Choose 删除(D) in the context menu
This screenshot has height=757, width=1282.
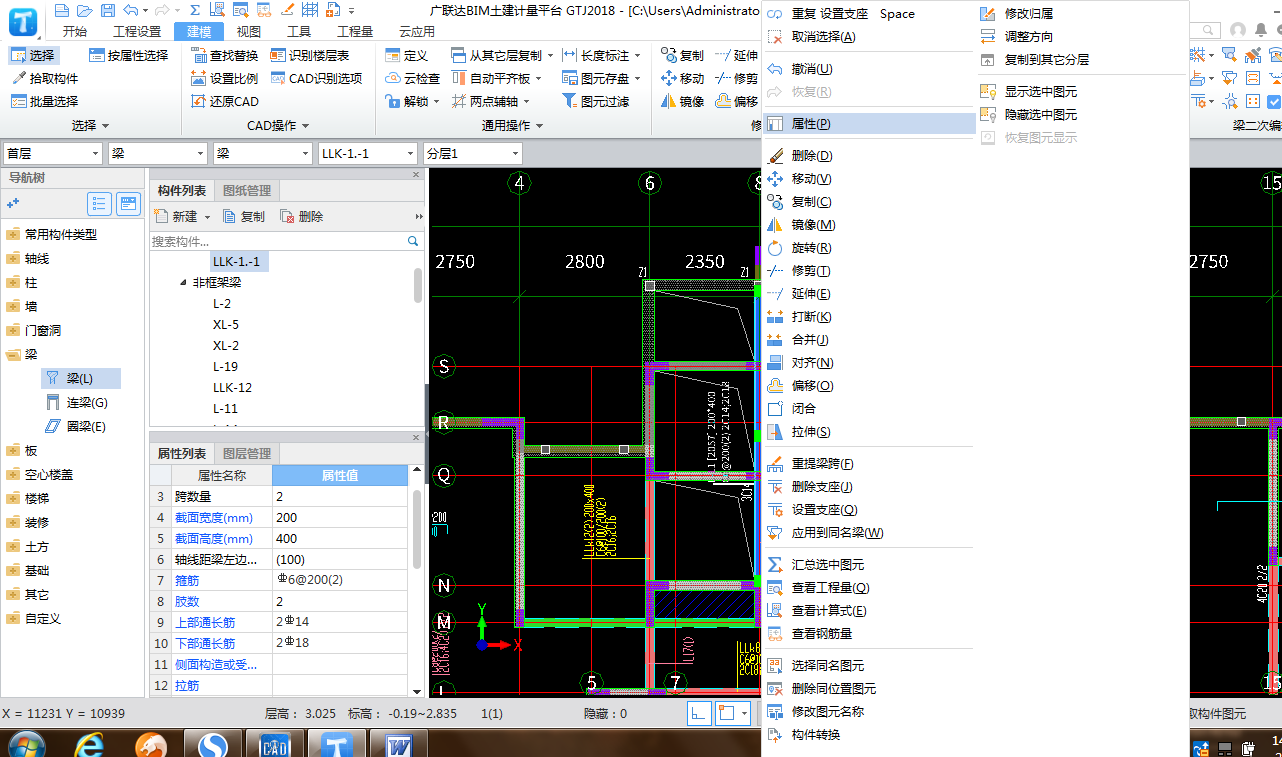pyautogui.click(x=869, y=156)
